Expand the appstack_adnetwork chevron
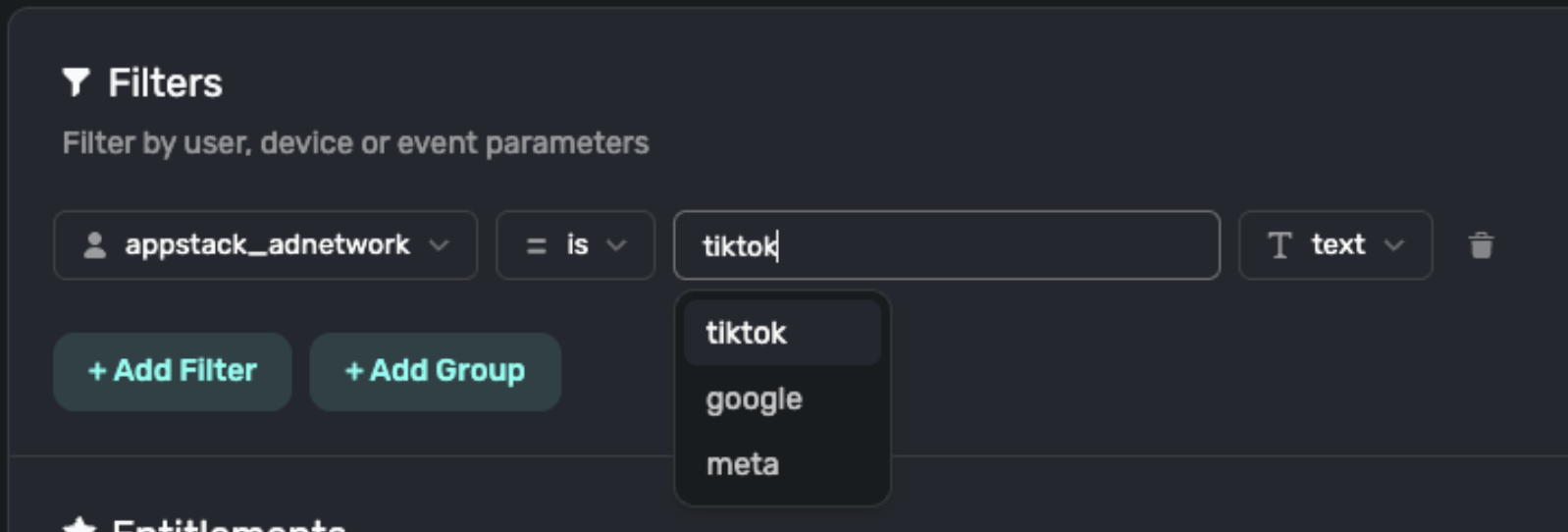The height and width of the screenshot is (532, 1568). 439,245
